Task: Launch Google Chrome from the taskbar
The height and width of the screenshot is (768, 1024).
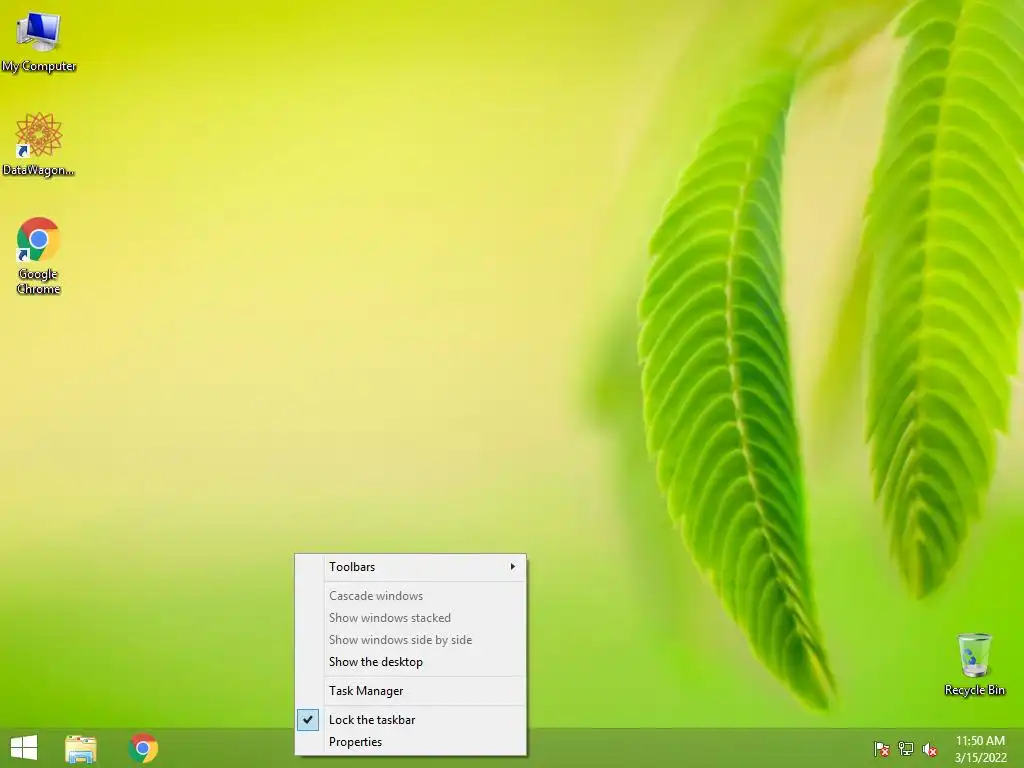Action: [x=143, y=748]
